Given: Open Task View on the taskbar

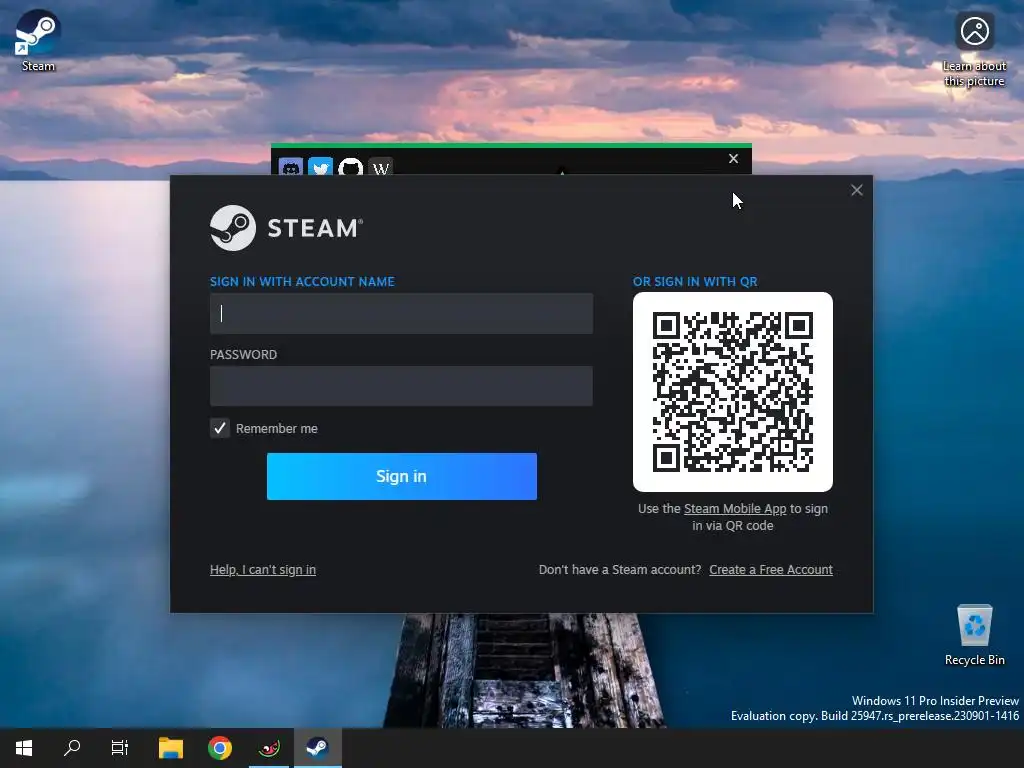Looking at the screenshot, I should click(120, 748).
